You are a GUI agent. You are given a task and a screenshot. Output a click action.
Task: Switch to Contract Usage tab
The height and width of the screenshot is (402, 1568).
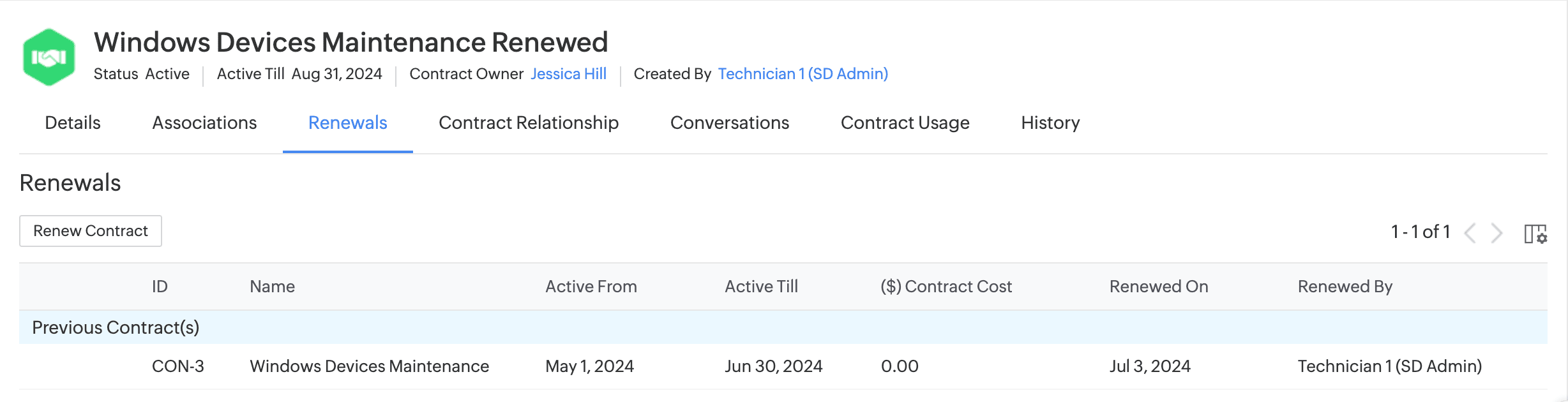tap(905, 123)
